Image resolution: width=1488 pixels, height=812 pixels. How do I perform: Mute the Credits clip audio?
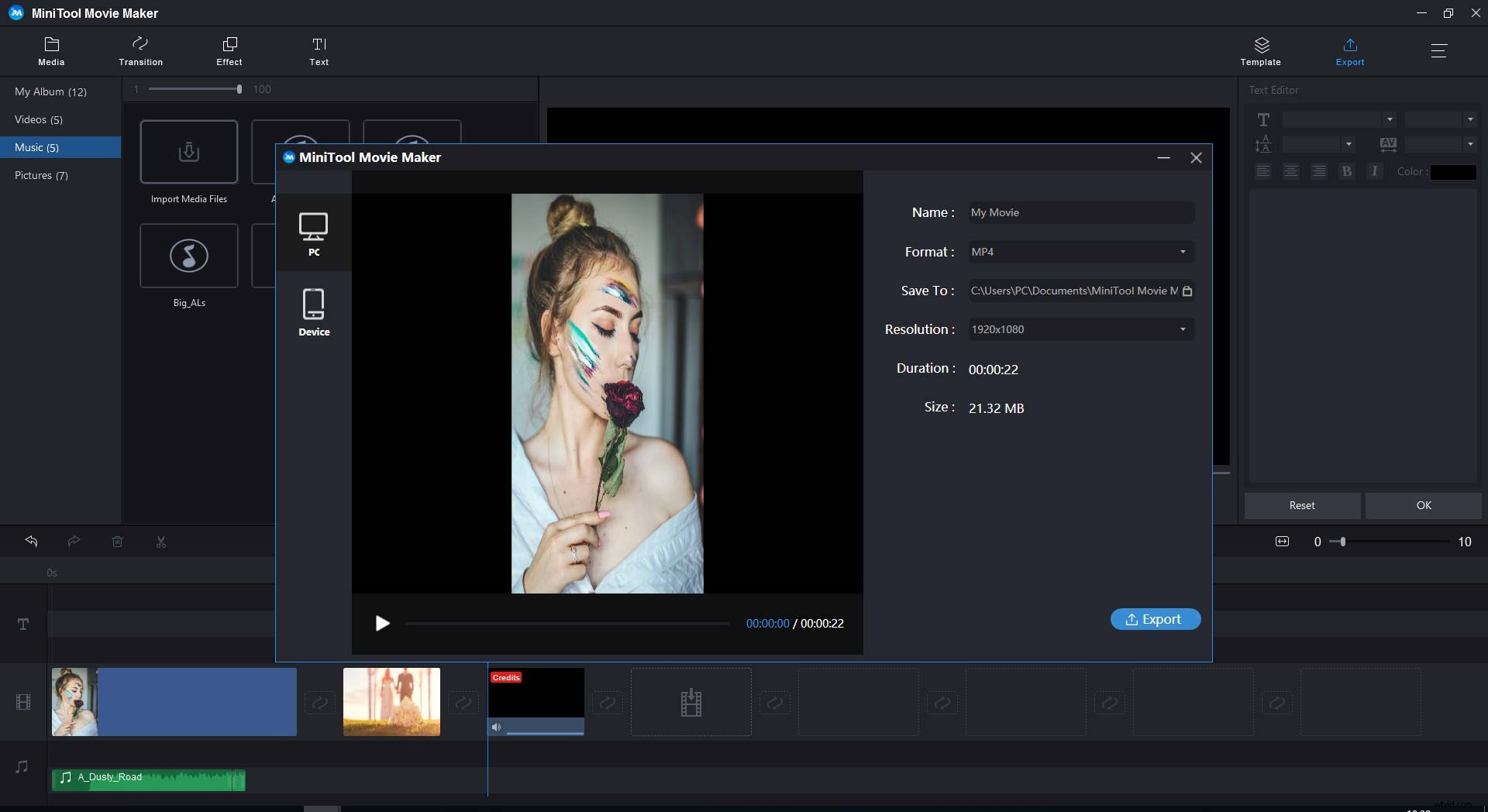pyautogui.click(x=497, y=727)
